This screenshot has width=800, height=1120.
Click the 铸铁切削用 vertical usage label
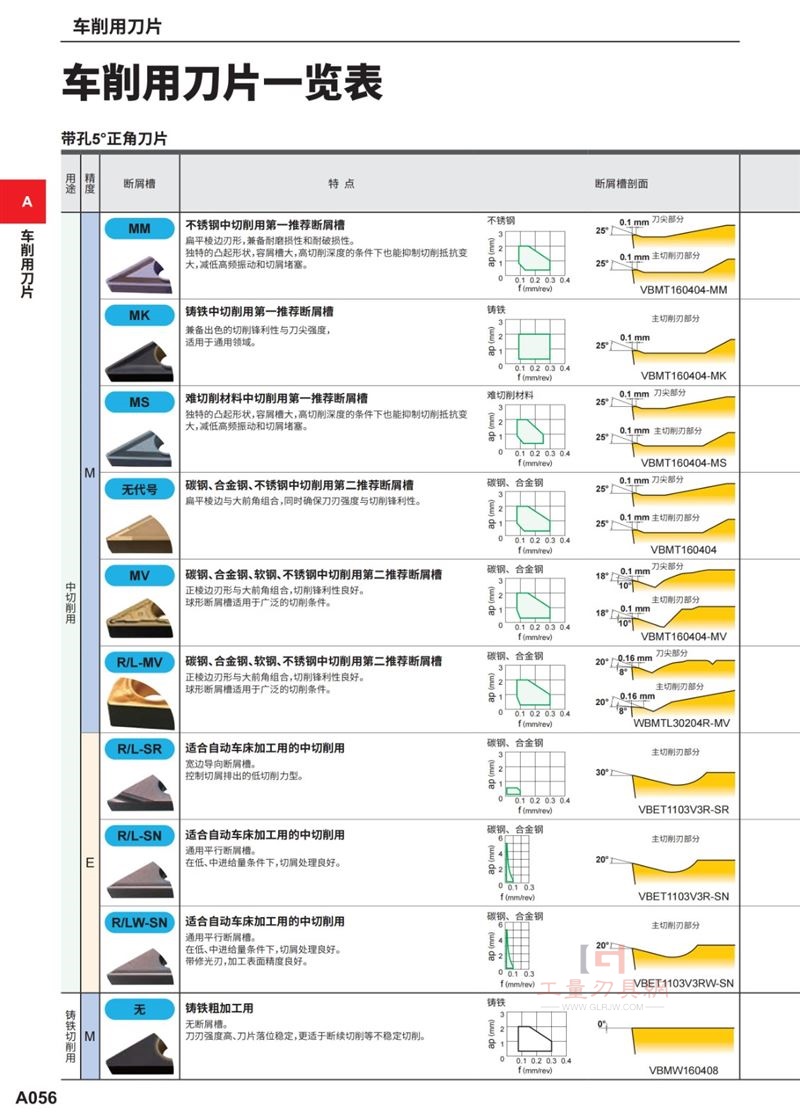pyautogui.click(x=70, y=1036)
